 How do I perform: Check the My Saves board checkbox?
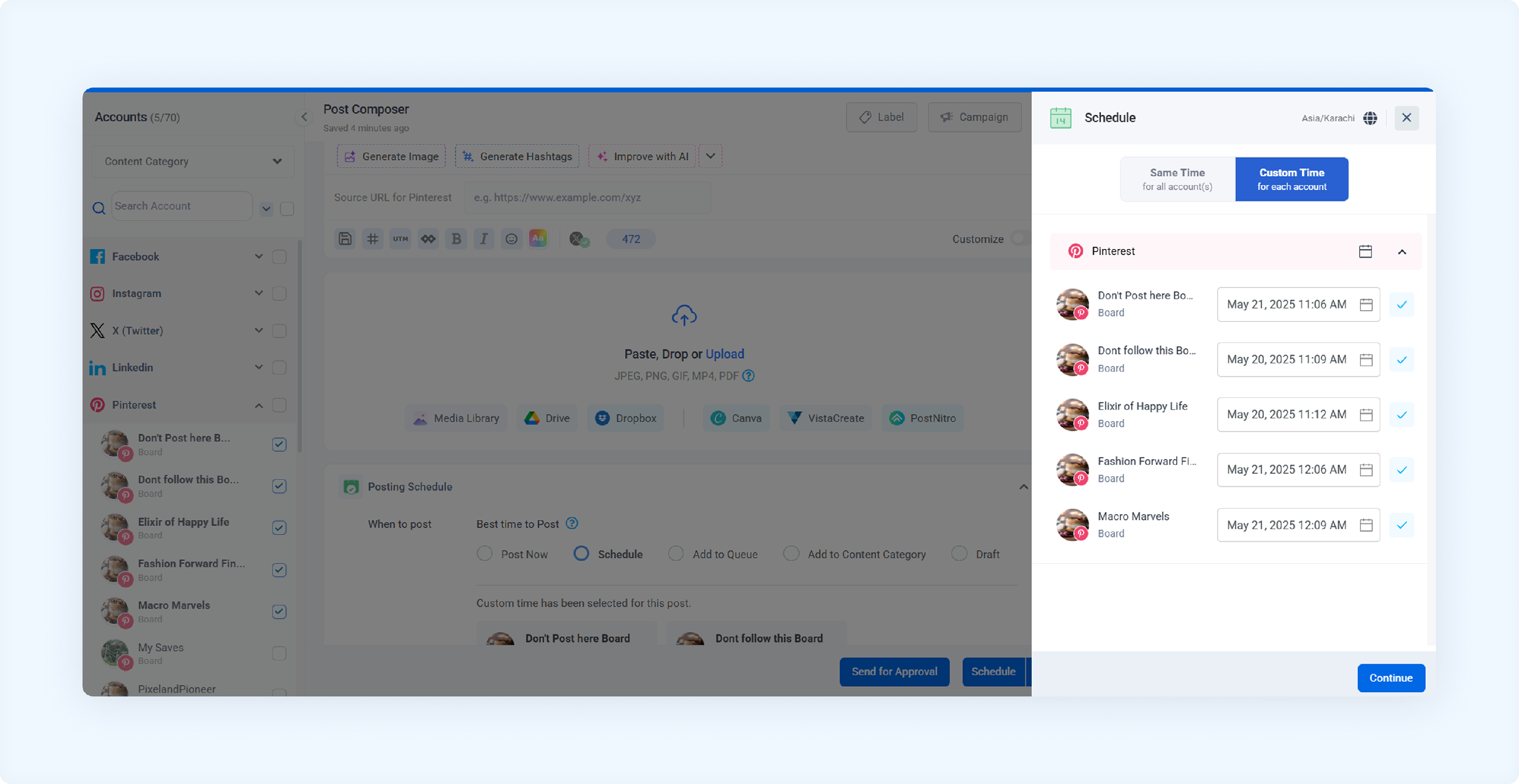coord(279,654)
